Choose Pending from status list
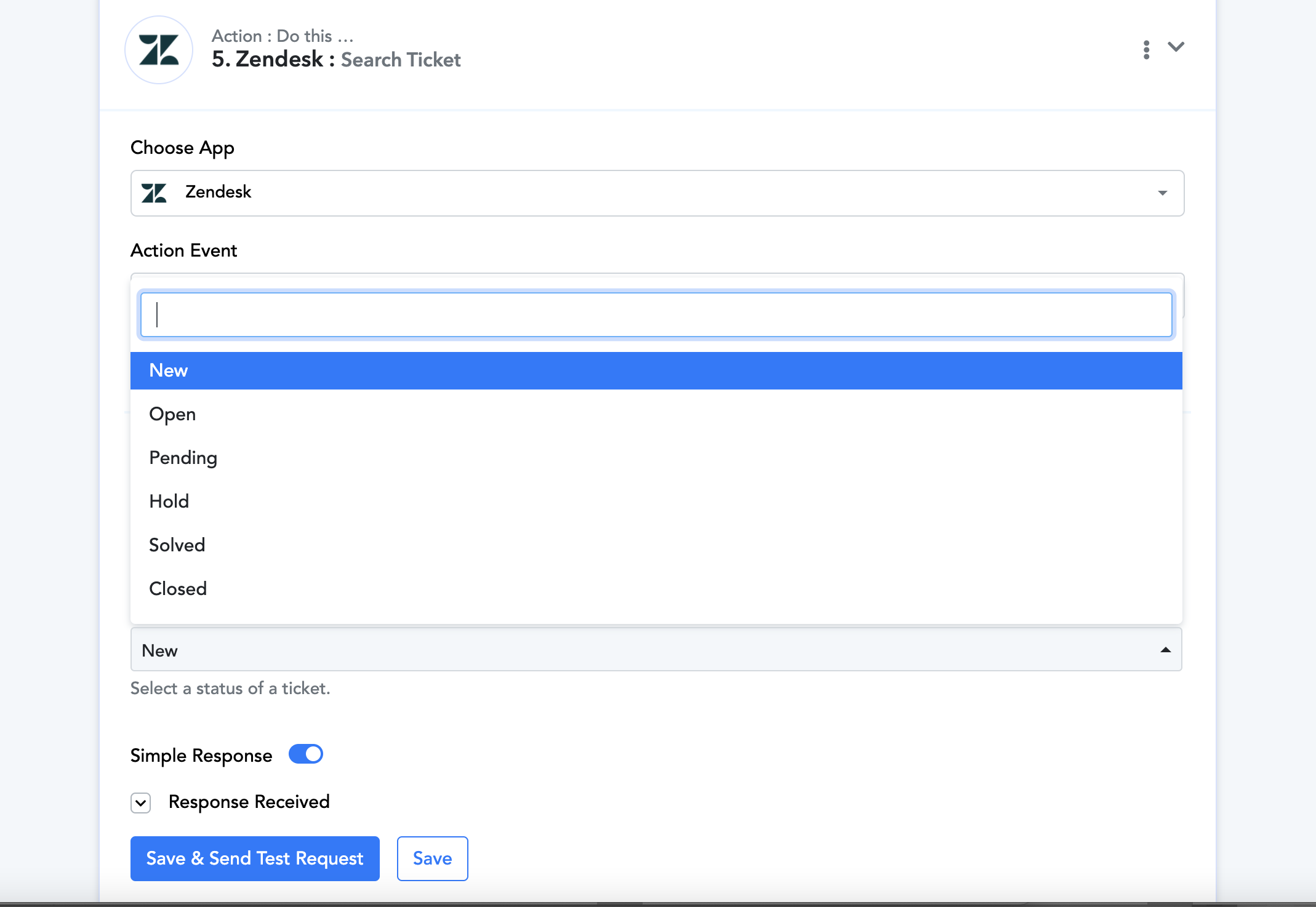The height and width of the screenshot is (907, 1316). 656,458
